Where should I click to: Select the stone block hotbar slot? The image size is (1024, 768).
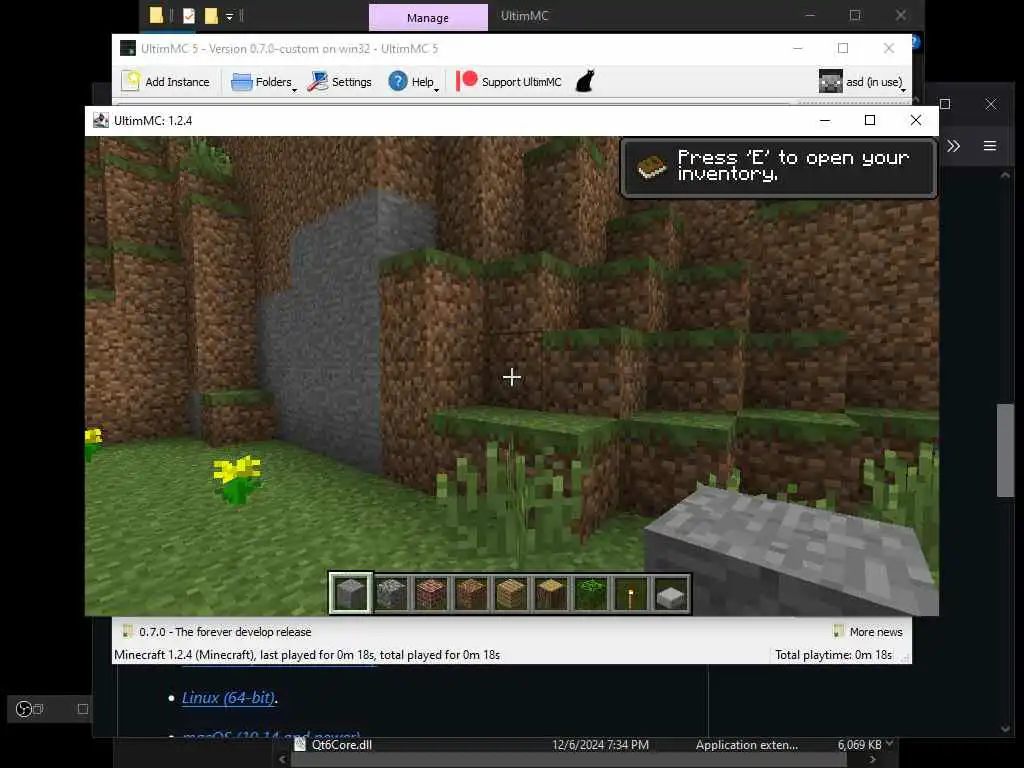coord(351,594)
